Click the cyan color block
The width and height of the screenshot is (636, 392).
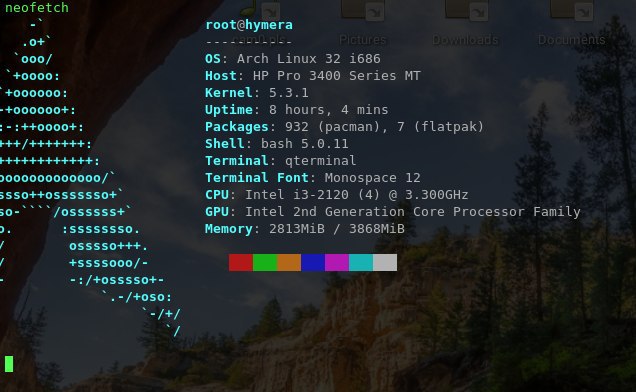click(361, 263)
